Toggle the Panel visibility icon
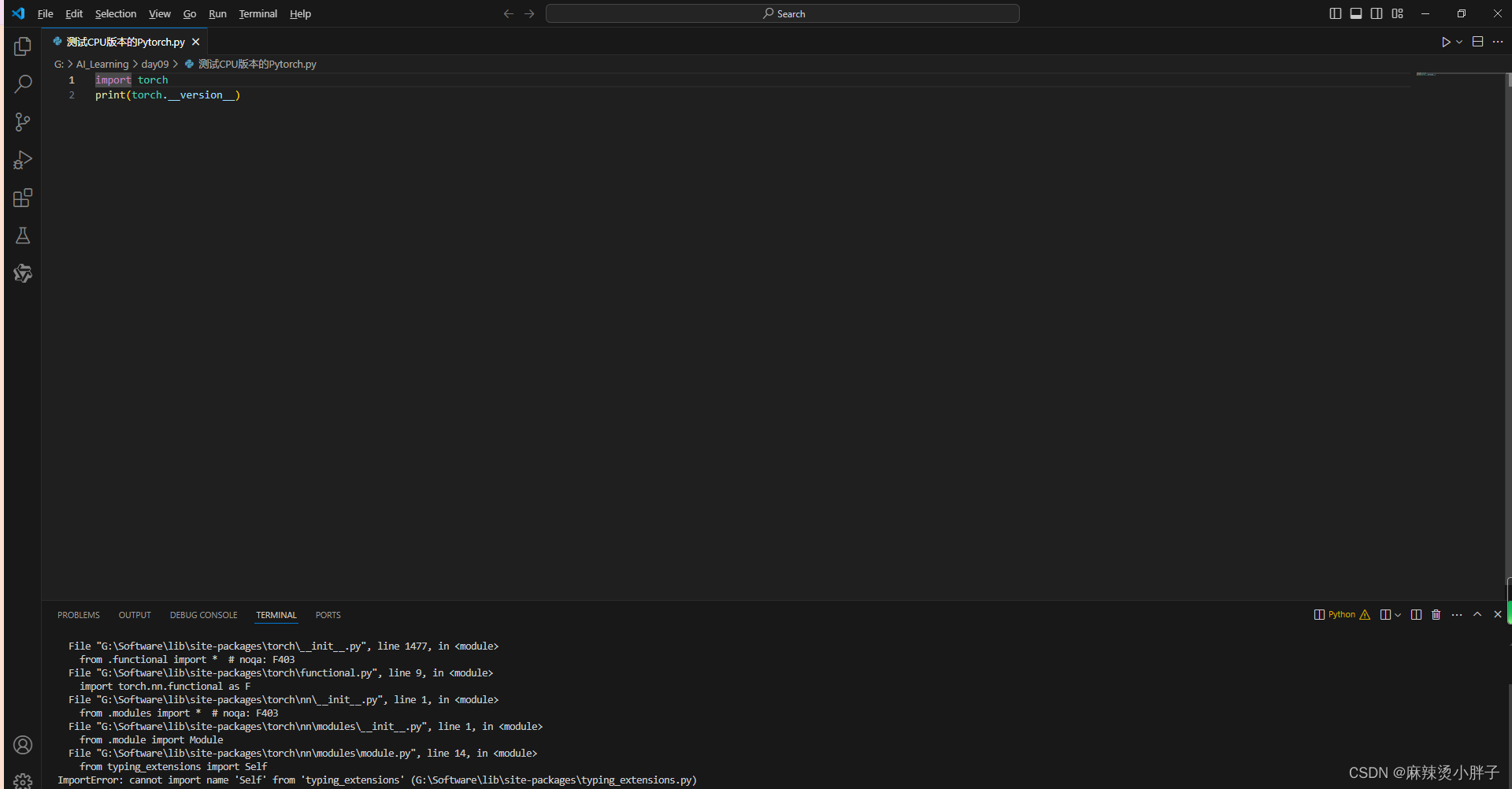Screen dimensions: 1512x789 (x=1356, y=13)
